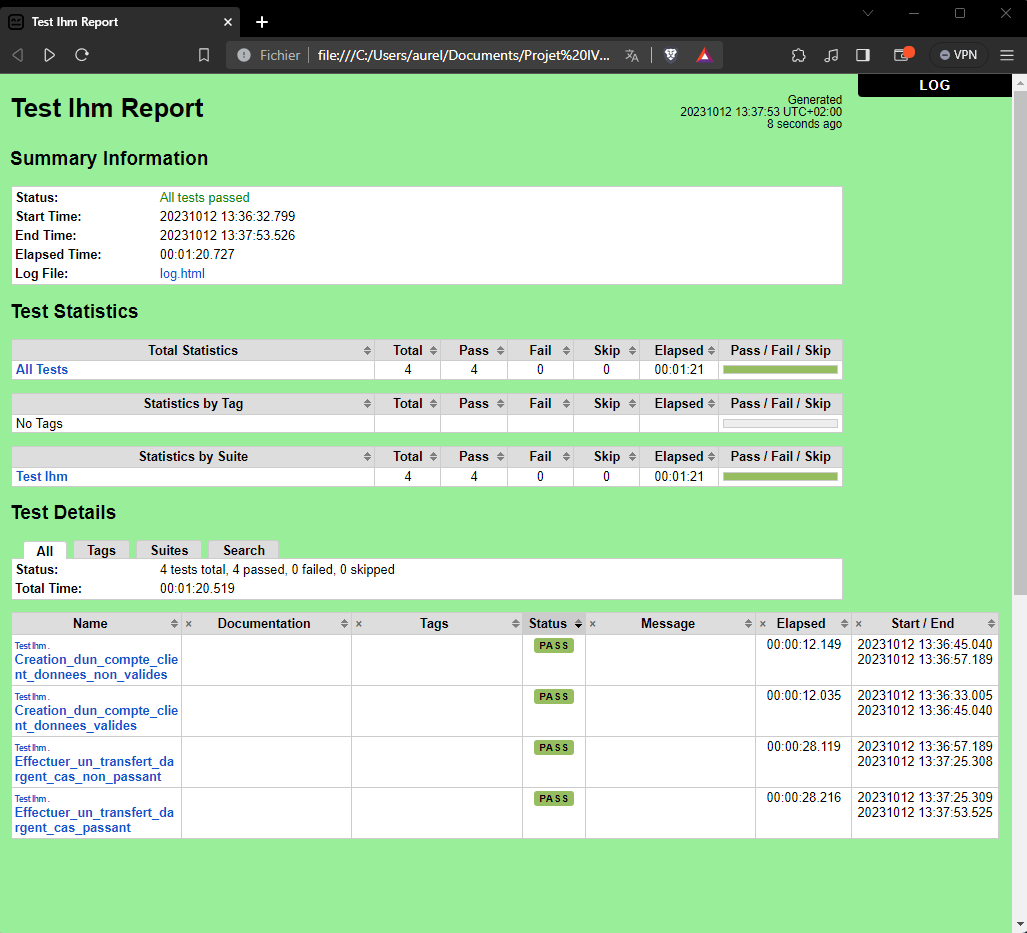The image size is (1027, 933).
Task: Open the extensions puzzle icon
Action: tap(798, 55)
